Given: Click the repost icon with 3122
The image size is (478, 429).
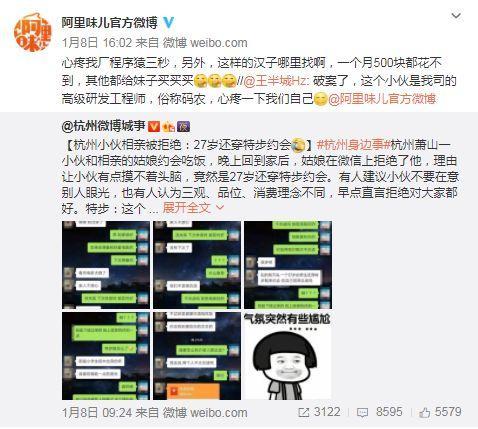Looking at the screenshot, I should click(x=319, y=412).
